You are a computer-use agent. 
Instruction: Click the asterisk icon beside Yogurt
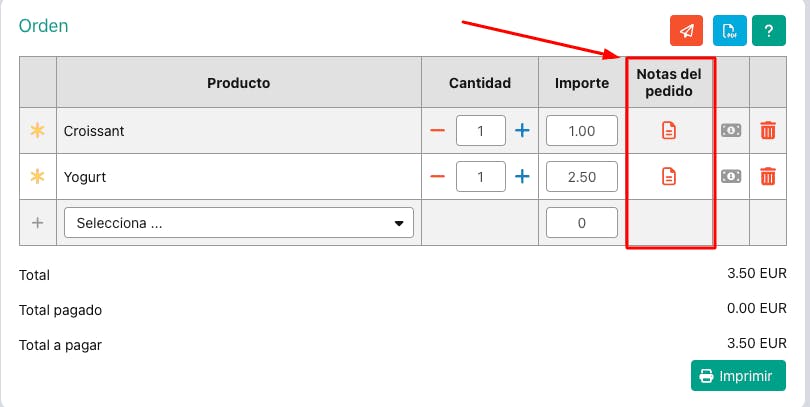[38, 177]
